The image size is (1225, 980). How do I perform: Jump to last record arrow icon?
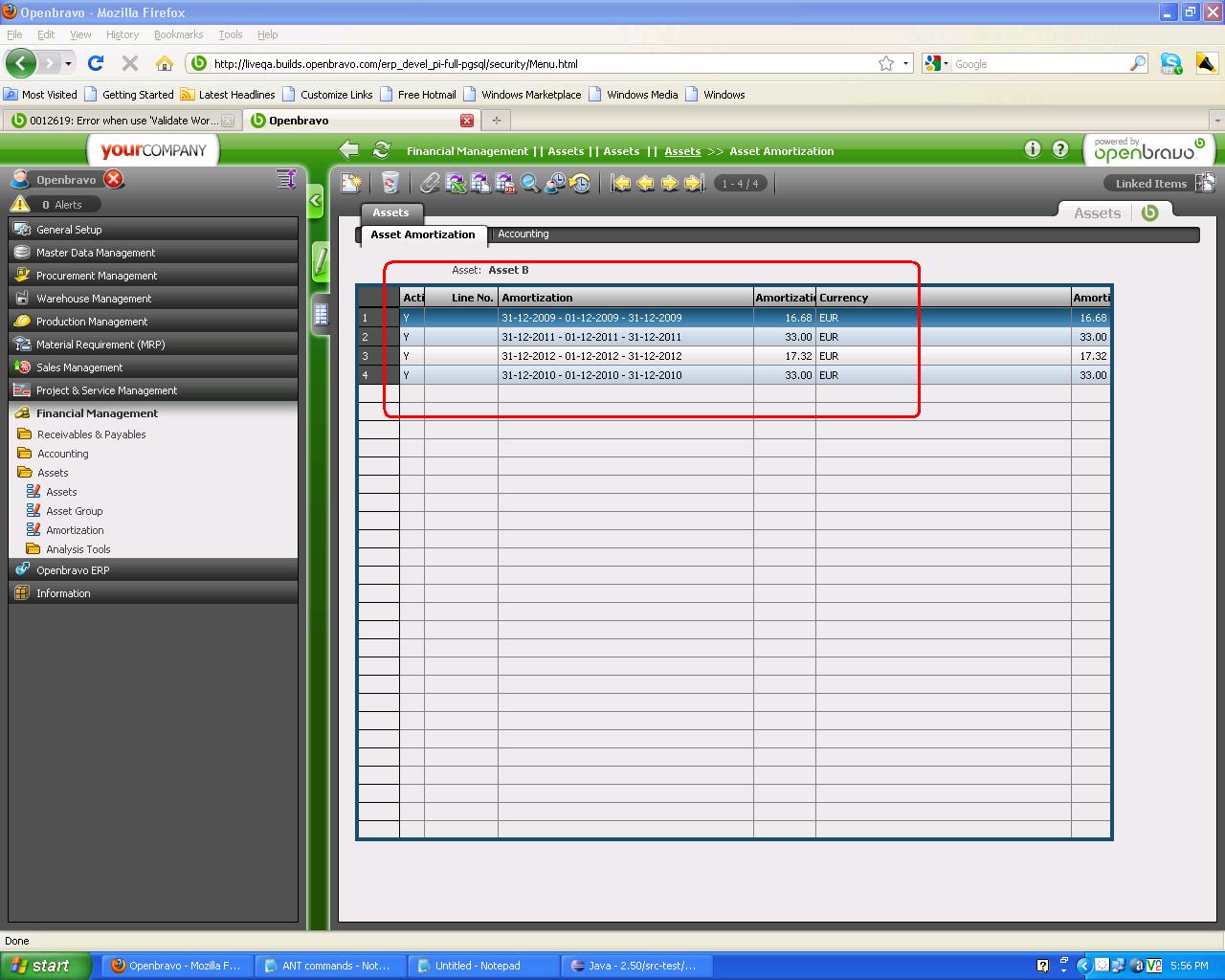coord(695,183)
